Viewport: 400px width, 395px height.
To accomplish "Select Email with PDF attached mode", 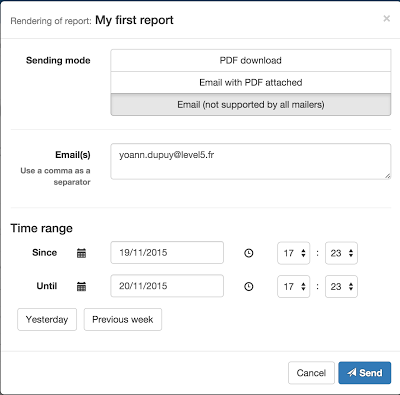I will tap(251, 82).
